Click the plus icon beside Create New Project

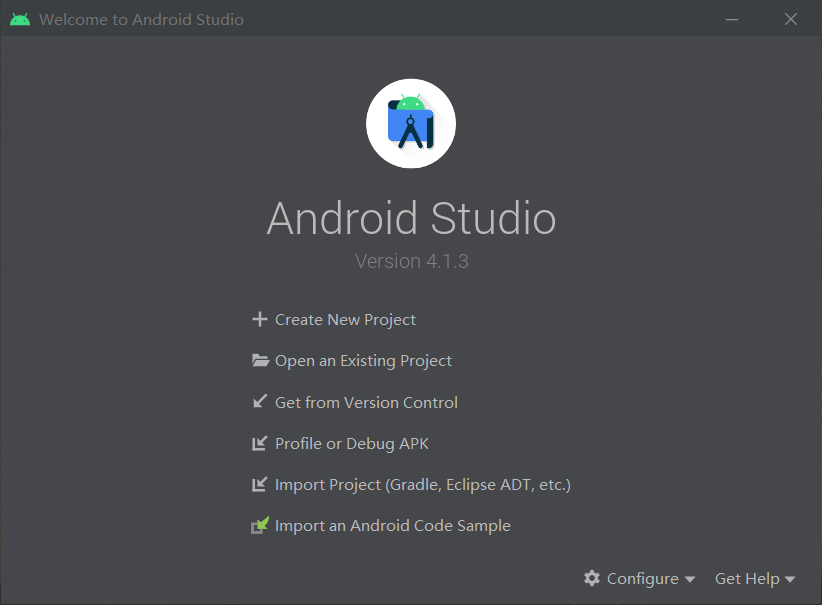tap(260, 319)
